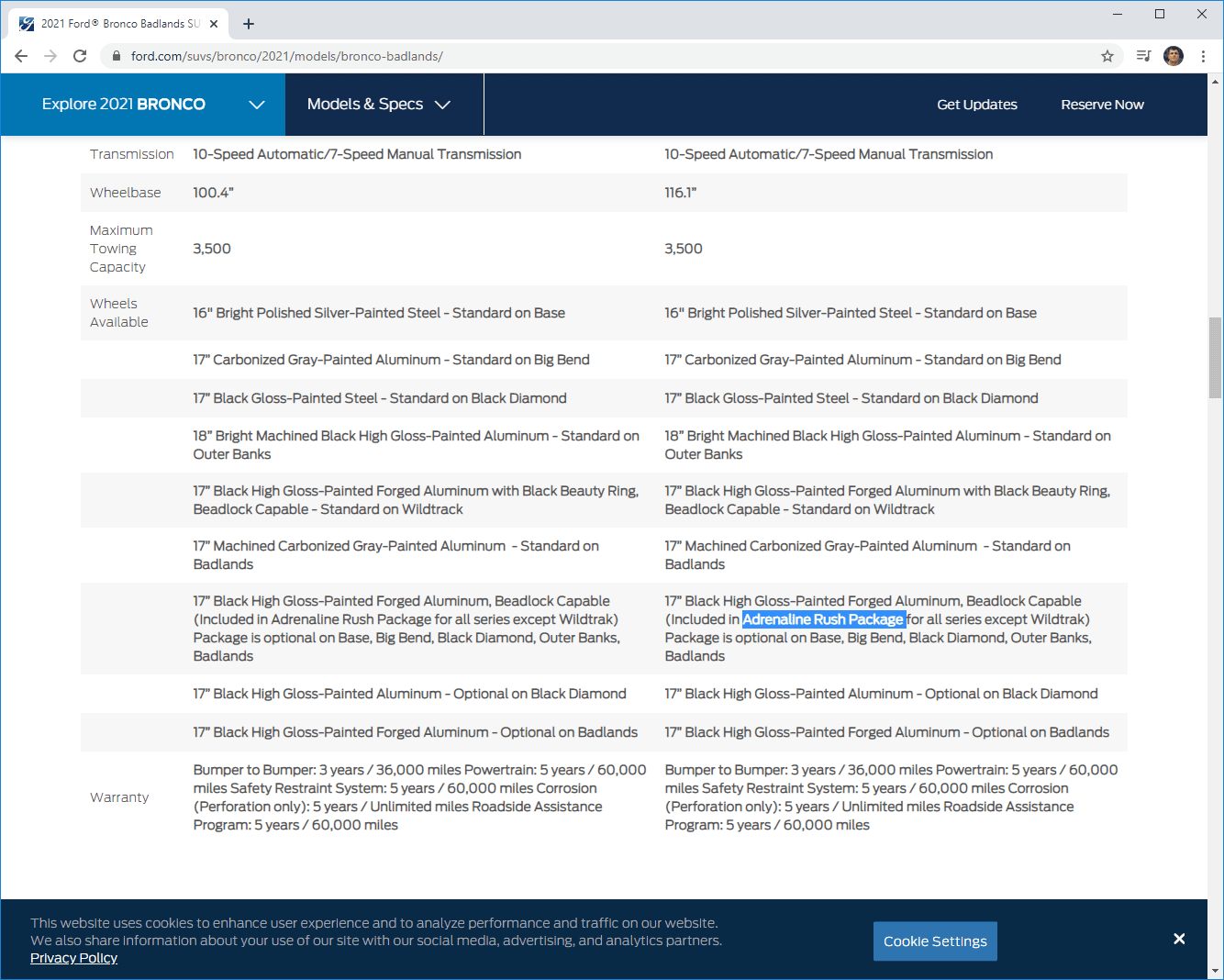The height and width of the screenshot is (980, 1224).
Task: Reload the Ford Bronco page
Action: click(80, 56)
